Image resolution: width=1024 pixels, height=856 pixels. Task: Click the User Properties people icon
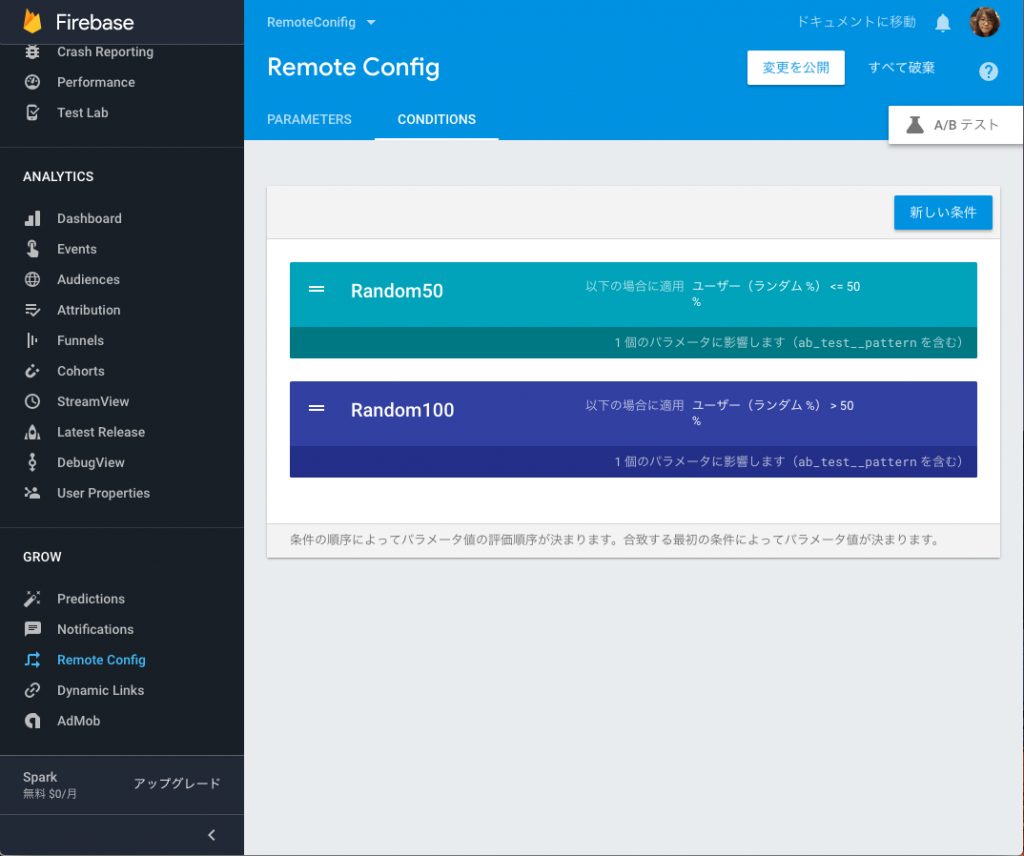(32, 493)
